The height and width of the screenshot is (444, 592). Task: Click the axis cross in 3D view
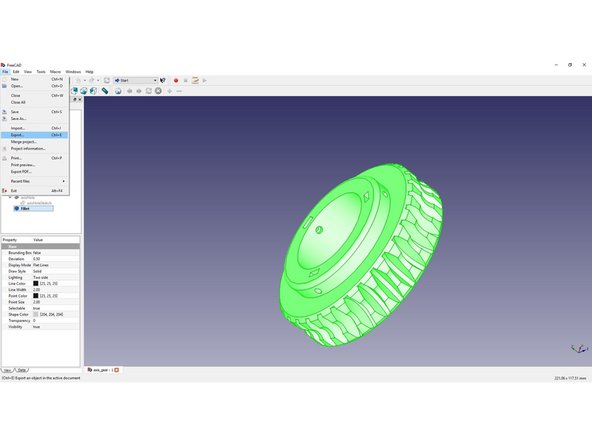579,348
